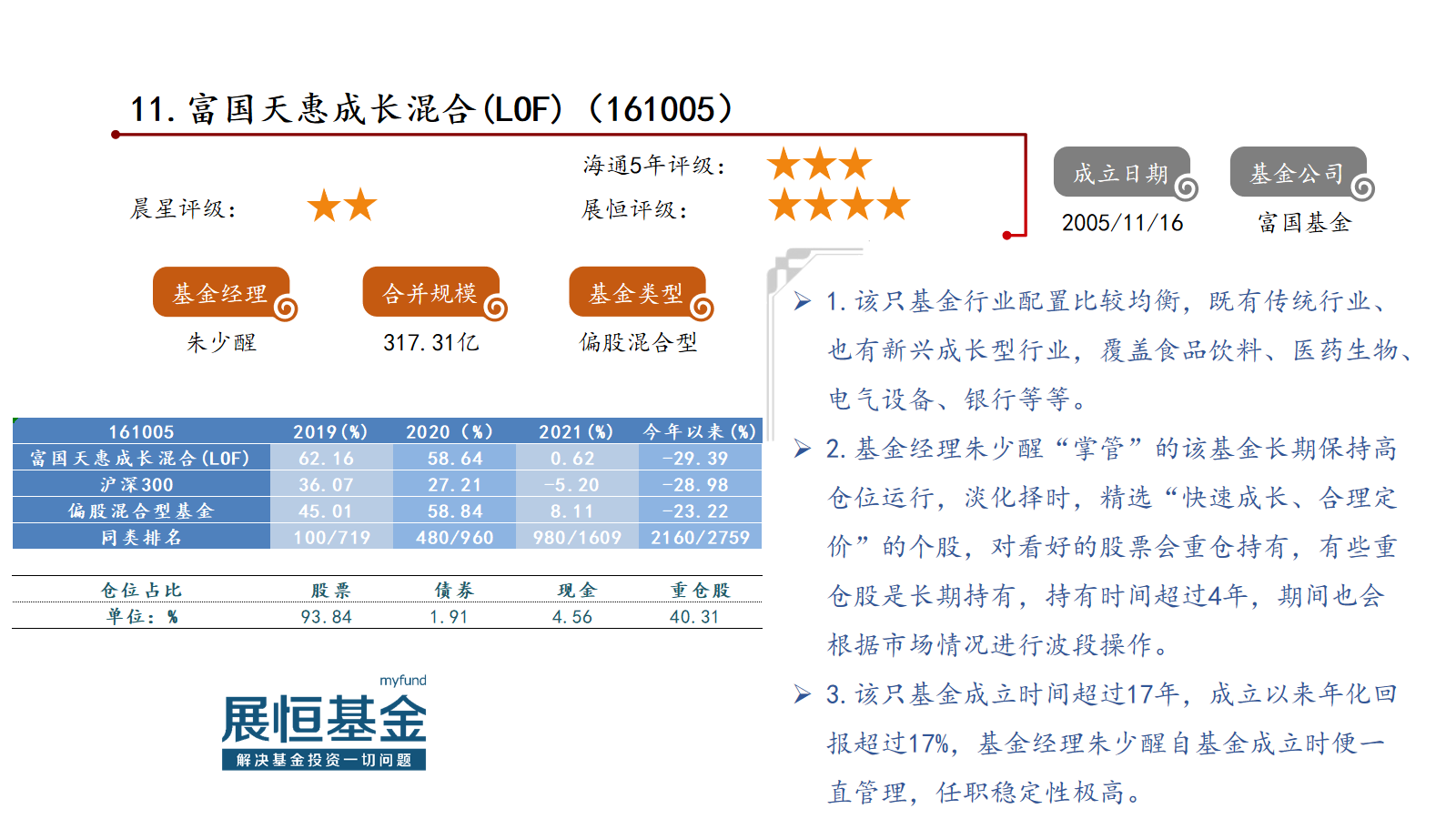Click the 今年以来(%) column header
The height and width of the screenshot is (819, 1456).
coord(700,431)
